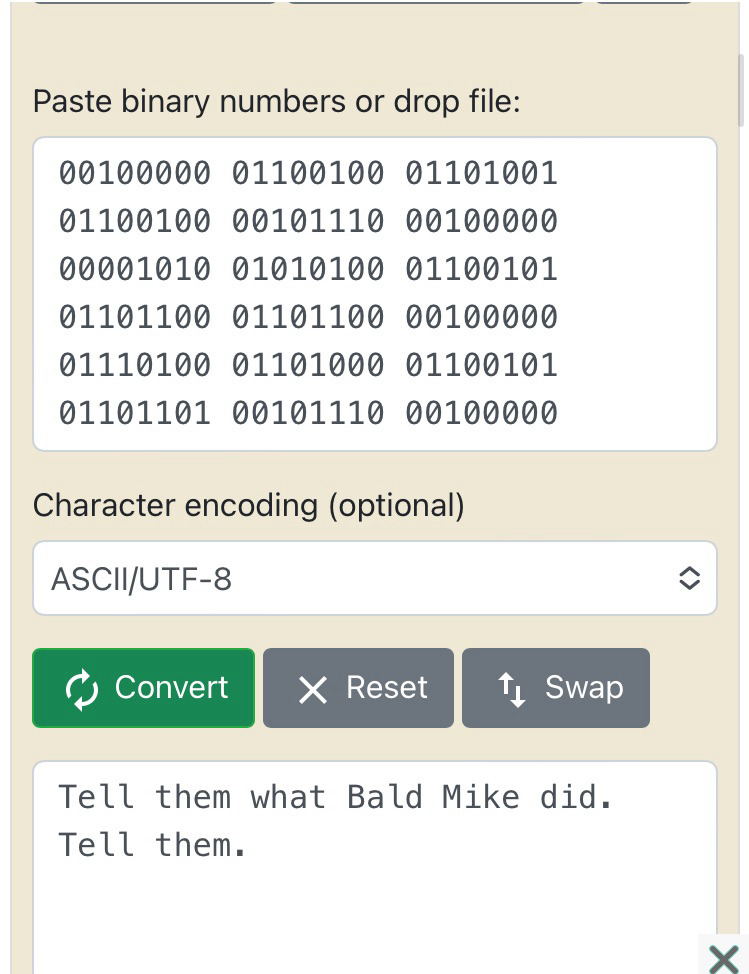Select the text 'Tell them what Bald Mike did.'
This screenshot has width=749, height=974.
[340, 797]
